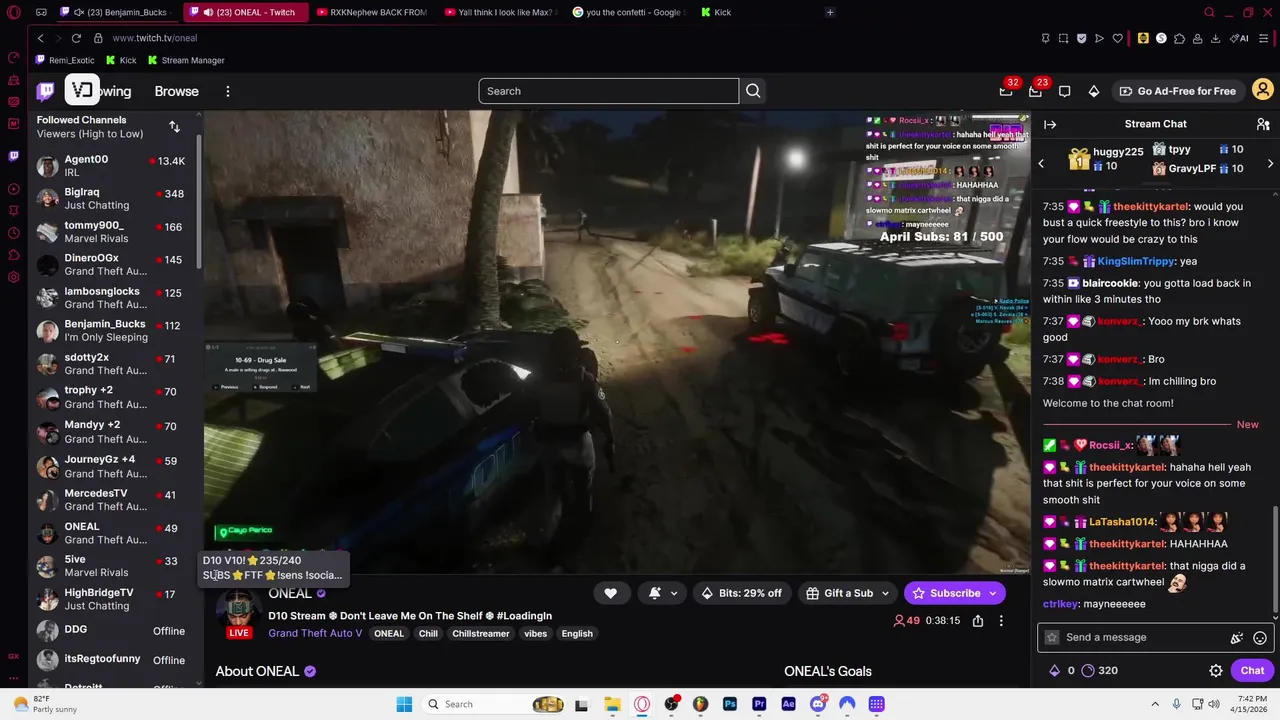Expand Subscribe options arrow
Screen dimensions: 1280x720
[x=993, y=593]
